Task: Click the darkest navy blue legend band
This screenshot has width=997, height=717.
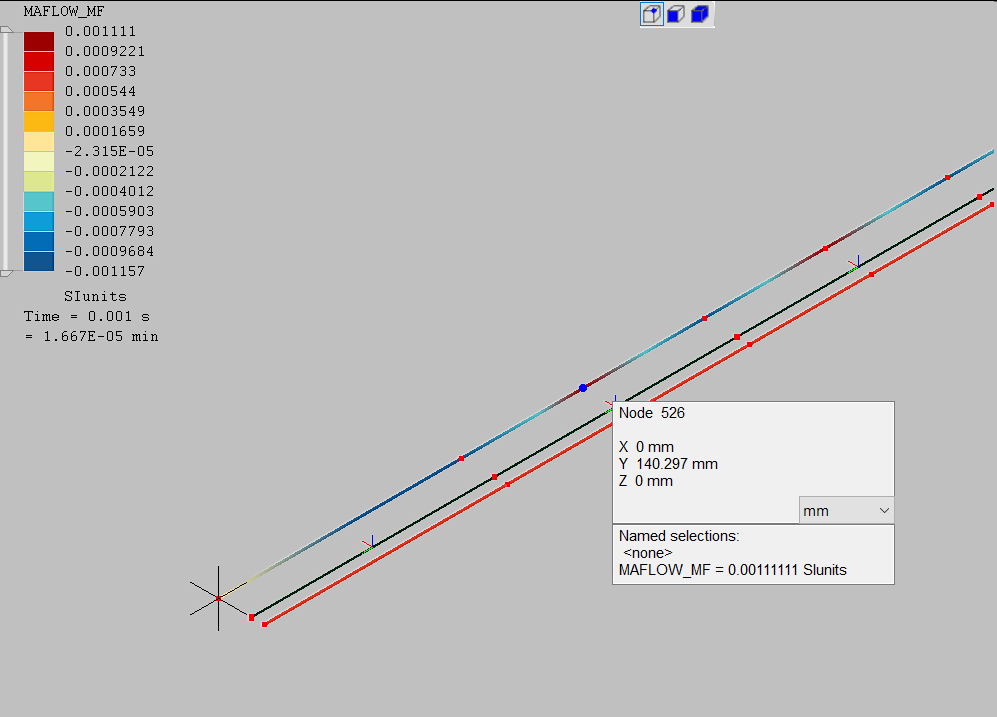Action: point(39,261)
